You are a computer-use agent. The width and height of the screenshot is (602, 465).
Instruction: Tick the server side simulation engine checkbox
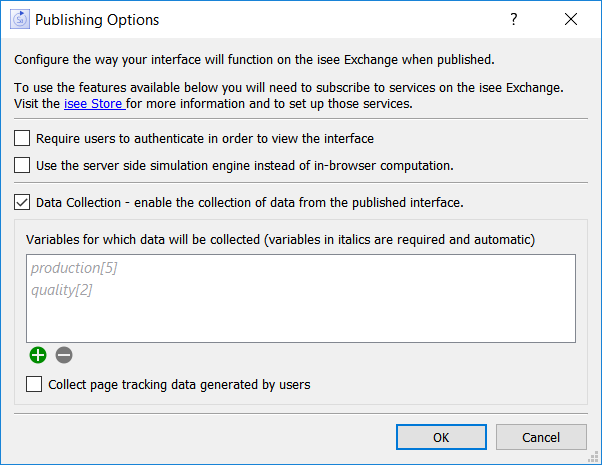point(22,165)
